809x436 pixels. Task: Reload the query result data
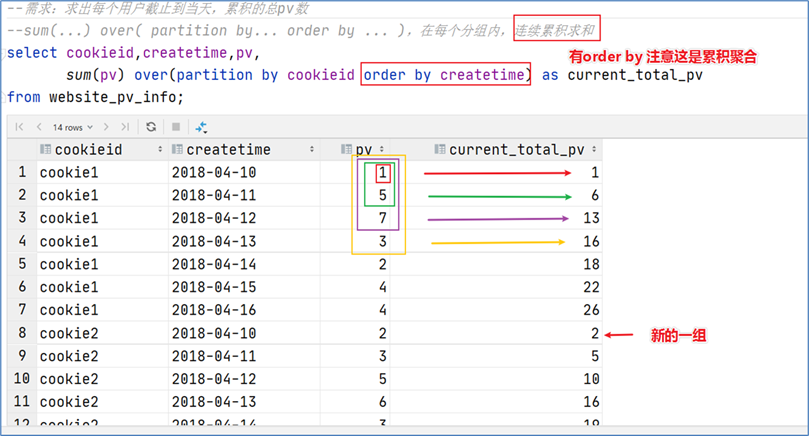151,126
